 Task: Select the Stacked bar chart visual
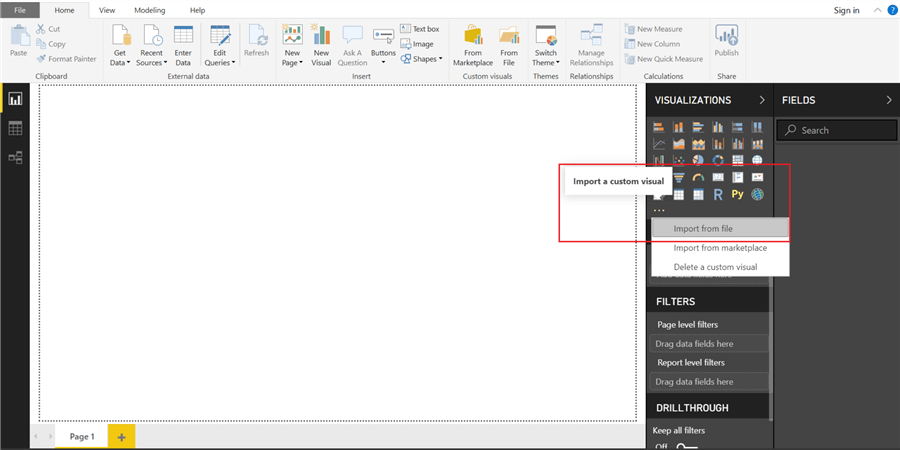tap(659, 127)
